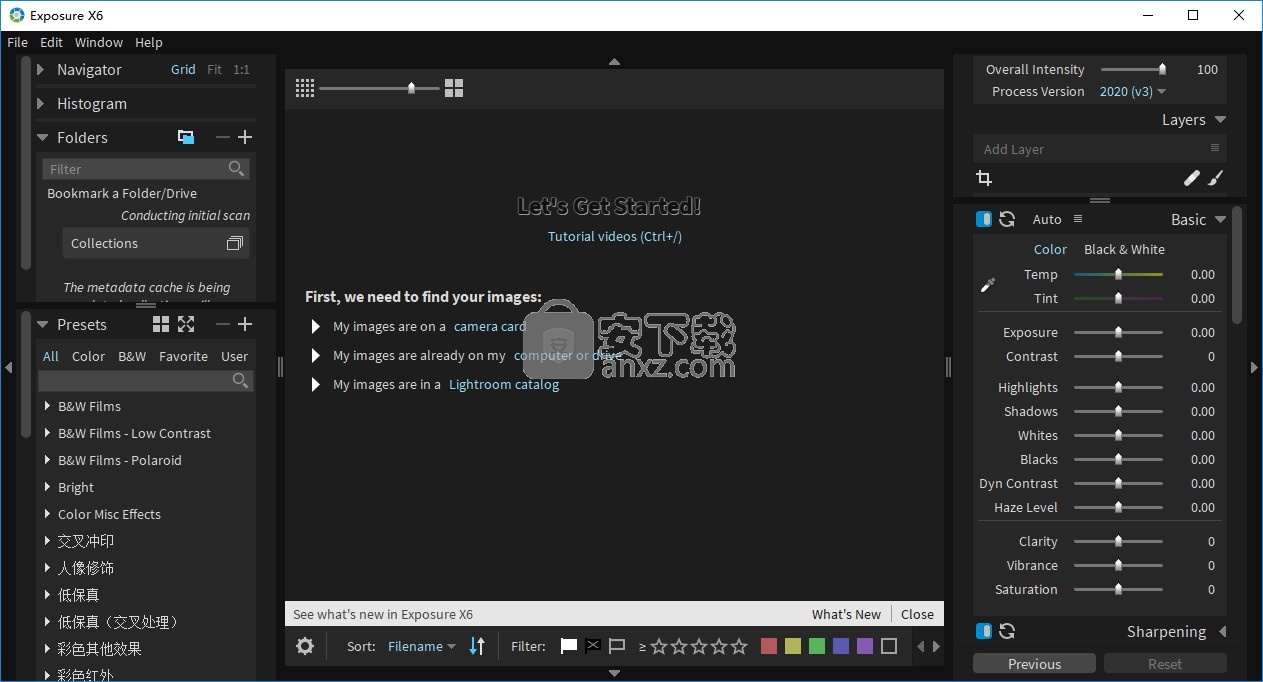Switch Basic panel to Color mode

click(1050, 249)
